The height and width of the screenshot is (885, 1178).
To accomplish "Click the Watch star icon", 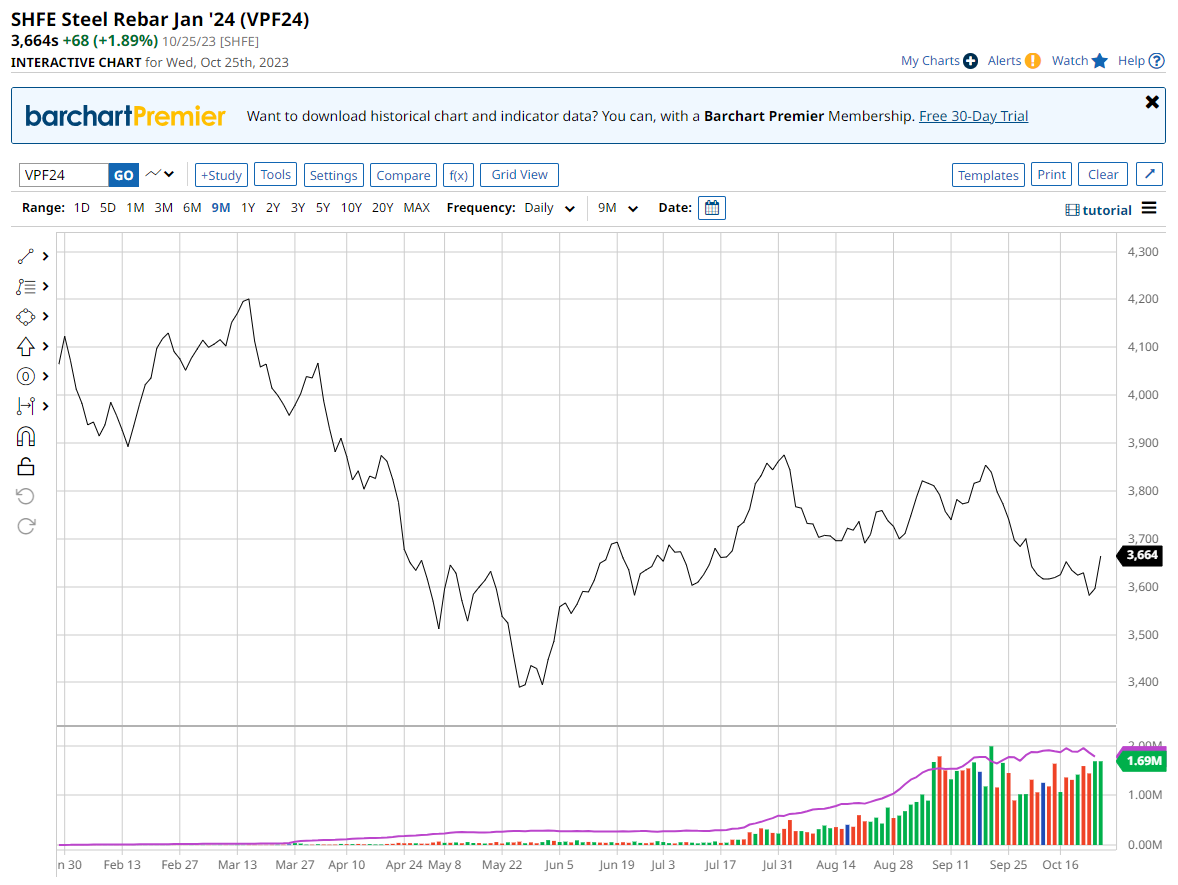I will click(1100, 61).
